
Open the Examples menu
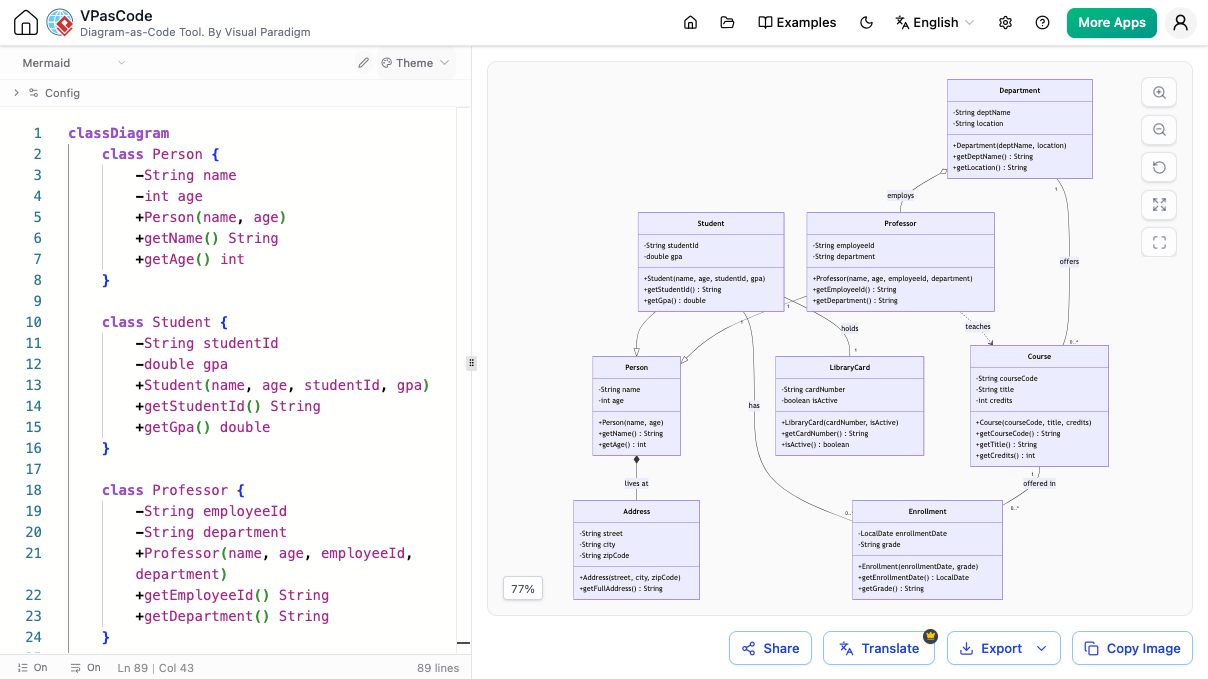(x=797, y=23)
